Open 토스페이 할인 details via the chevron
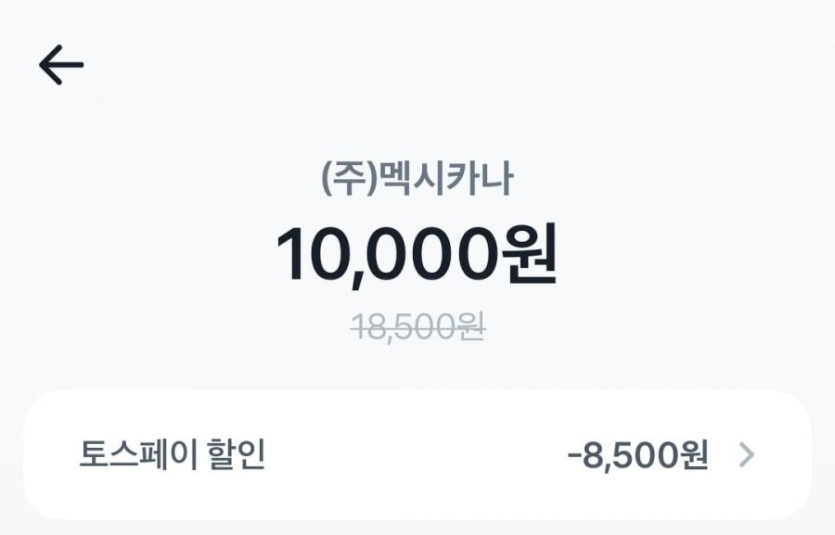Screen dimensions: 835x535 [x=746, y=456]
